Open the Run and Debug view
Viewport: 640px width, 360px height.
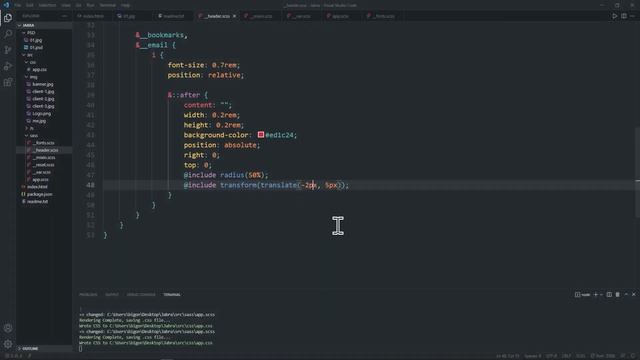pos(8,66)
